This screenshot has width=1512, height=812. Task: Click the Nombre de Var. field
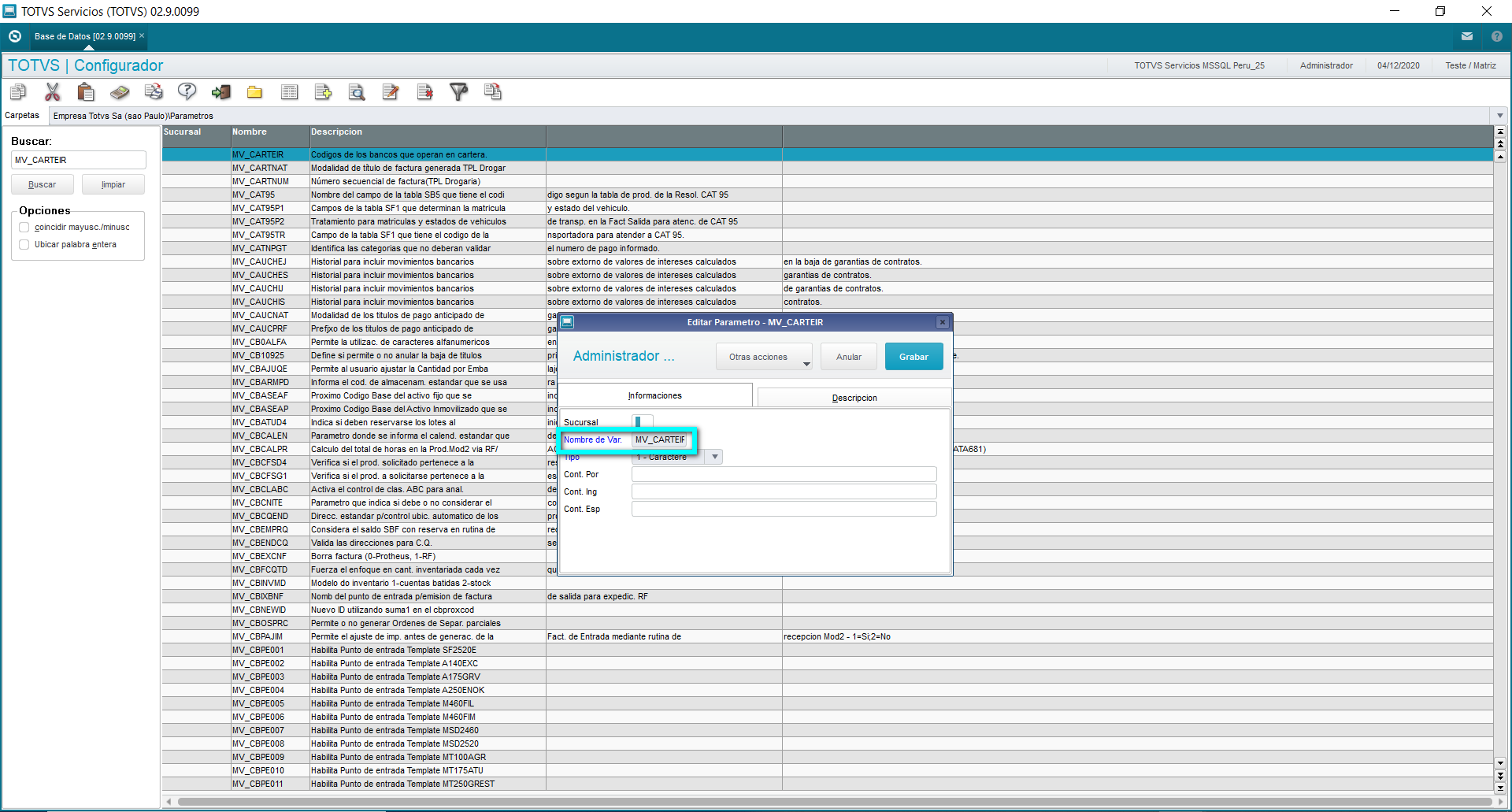pos(661,439)
